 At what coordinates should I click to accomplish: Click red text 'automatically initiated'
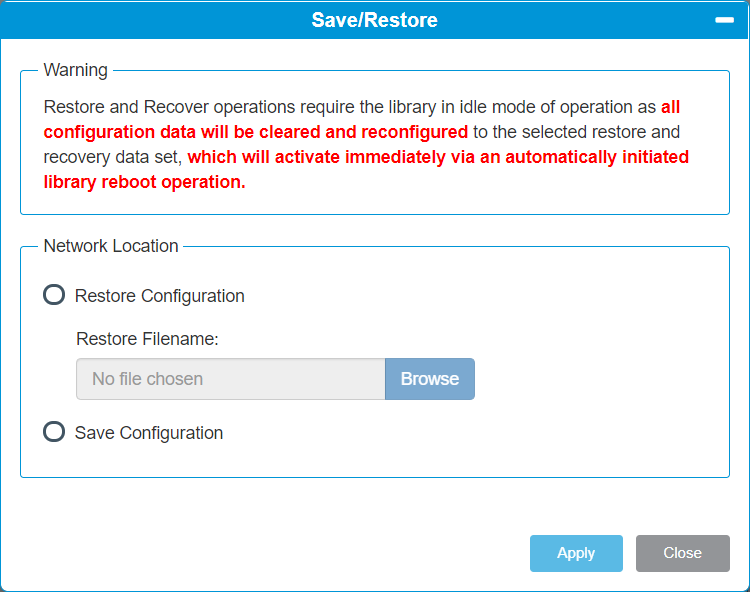(x=597, y=157)
